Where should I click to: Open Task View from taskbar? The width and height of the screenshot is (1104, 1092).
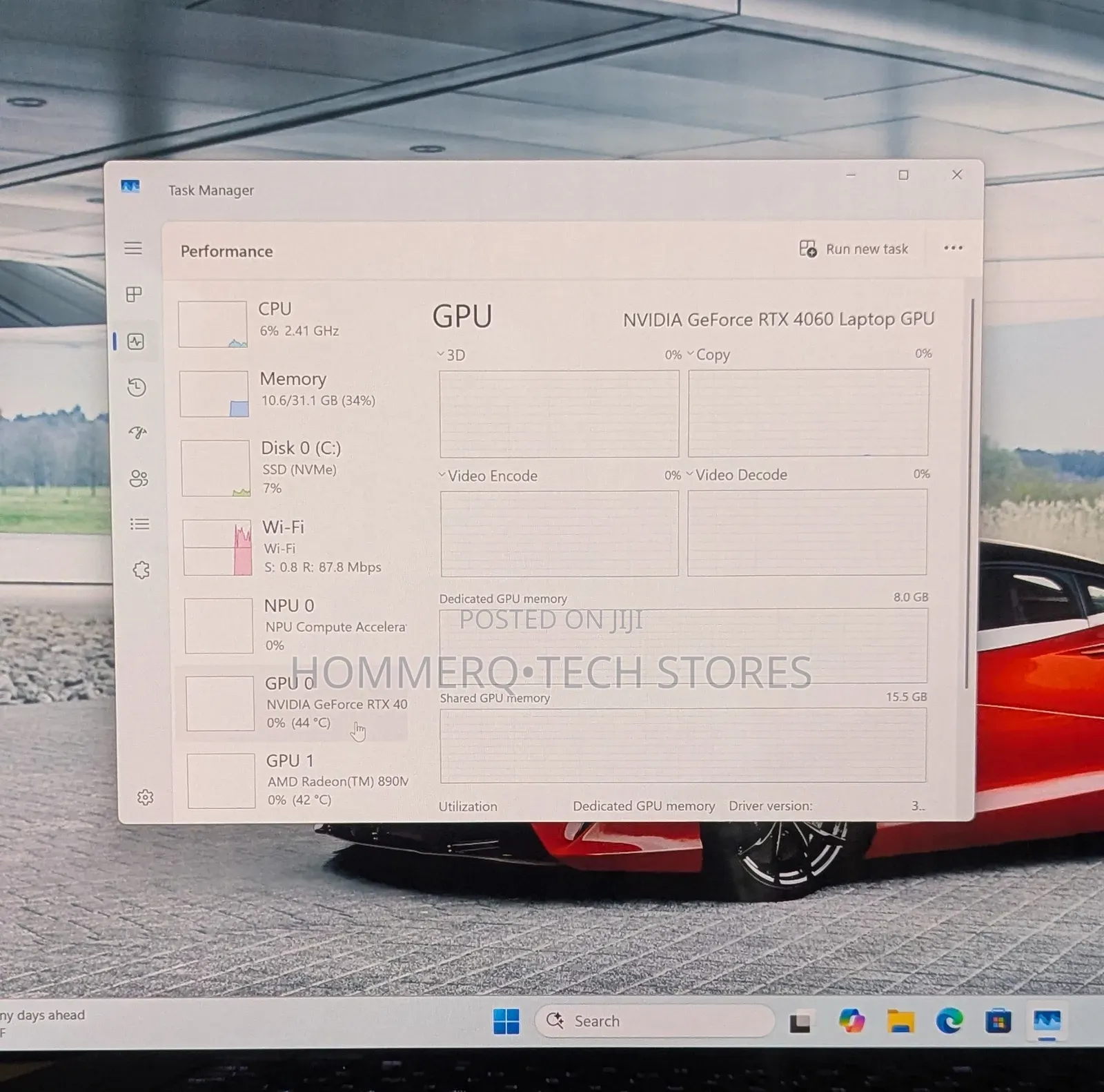click(x=800, y=1022)
